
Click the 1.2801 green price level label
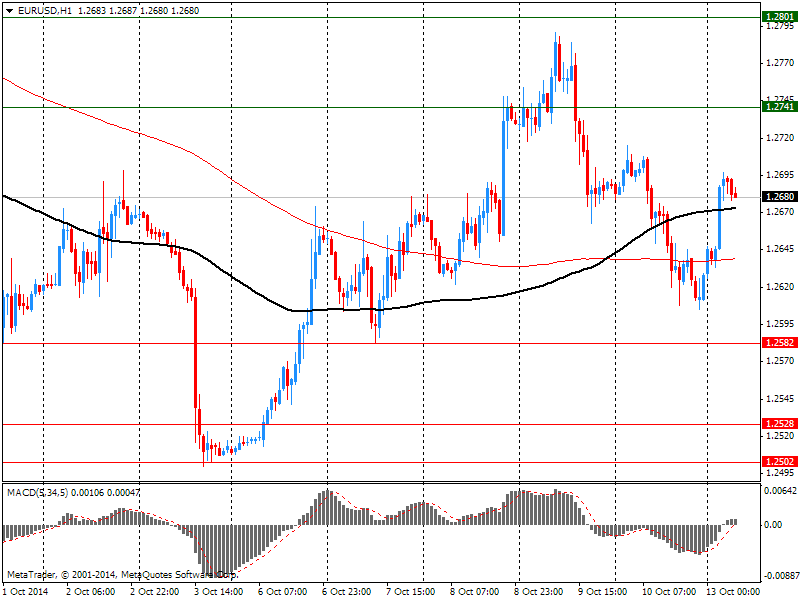[780, 17]
